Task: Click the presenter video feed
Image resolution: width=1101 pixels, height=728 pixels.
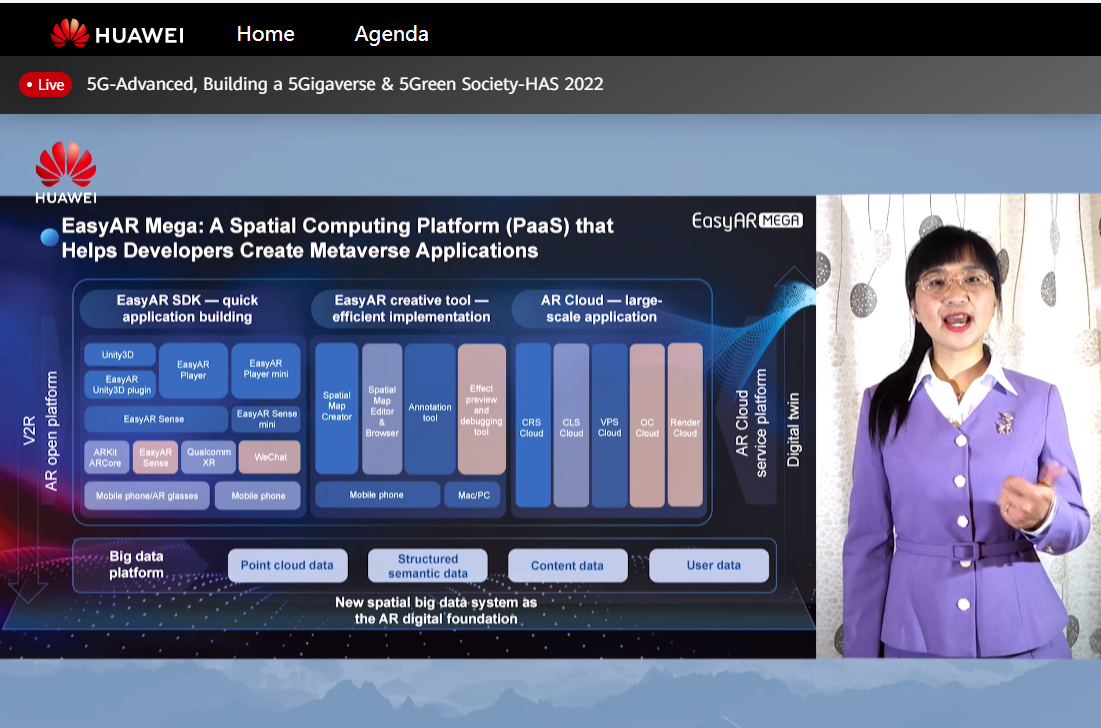Action: click(x=958, y=427)
